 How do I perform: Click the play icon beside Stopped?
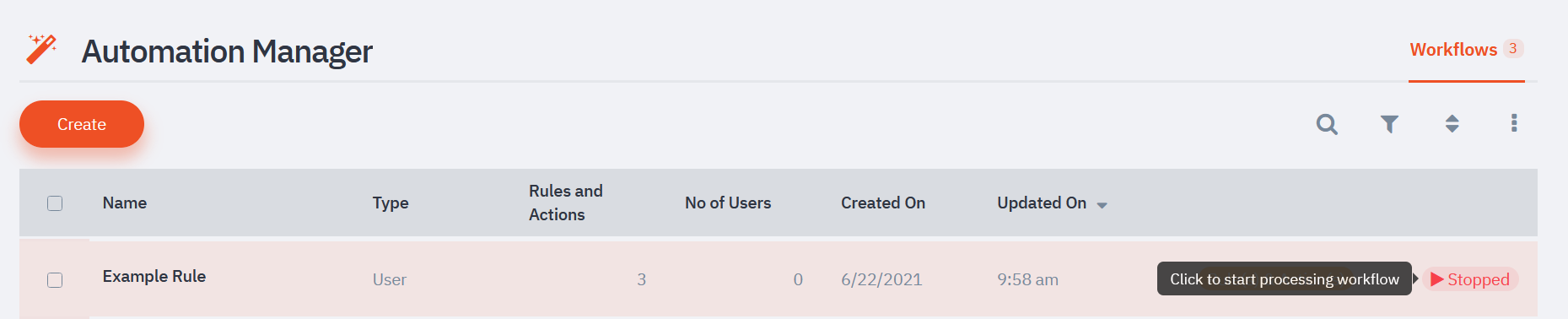[x=1437, y=279]
